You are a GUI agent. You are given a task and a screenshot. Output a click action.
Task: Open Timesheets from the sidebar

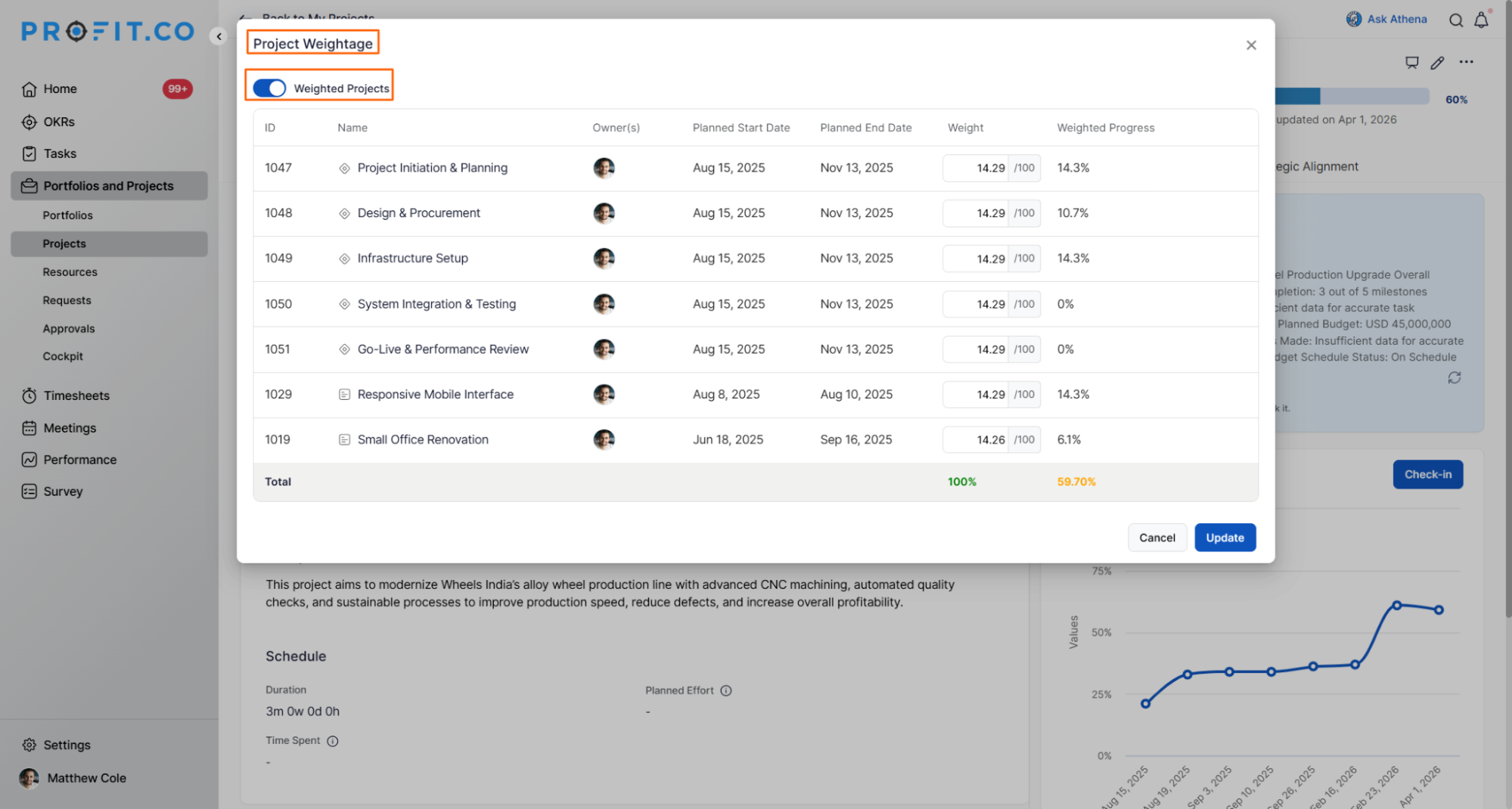[x=76, y=395]
